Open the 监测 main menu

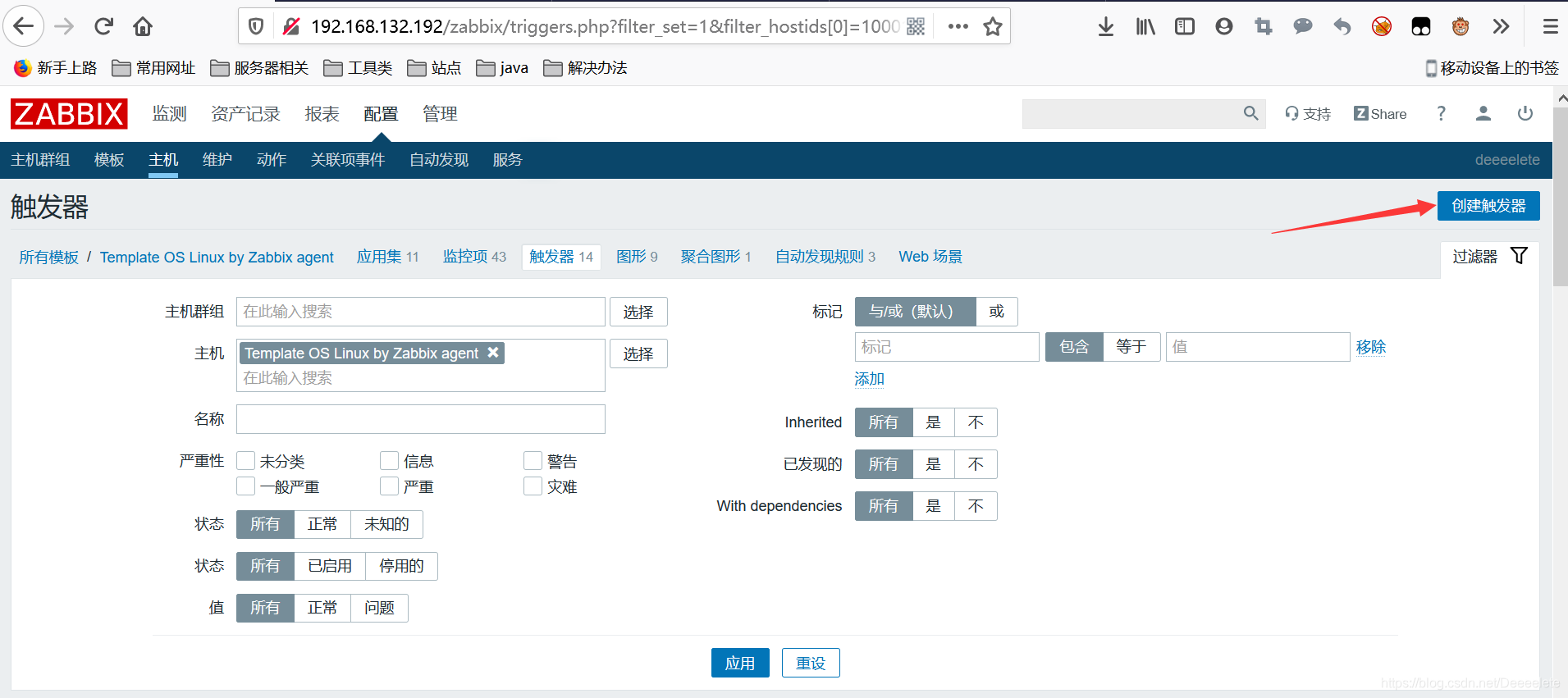coord(170,113)
